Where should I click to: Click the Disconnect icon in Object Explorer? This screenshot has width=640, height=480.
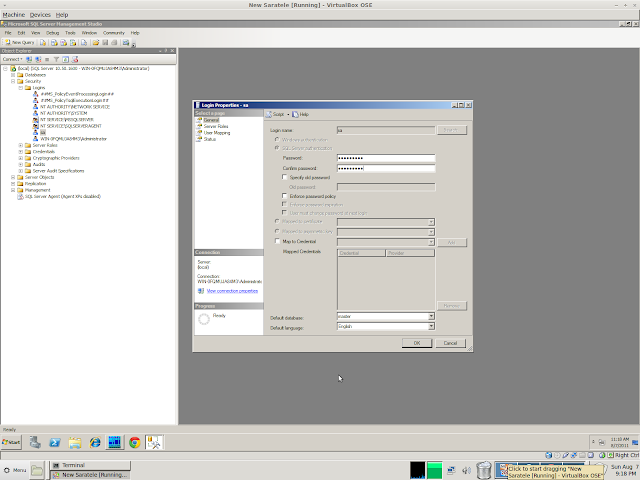point(38,59)
